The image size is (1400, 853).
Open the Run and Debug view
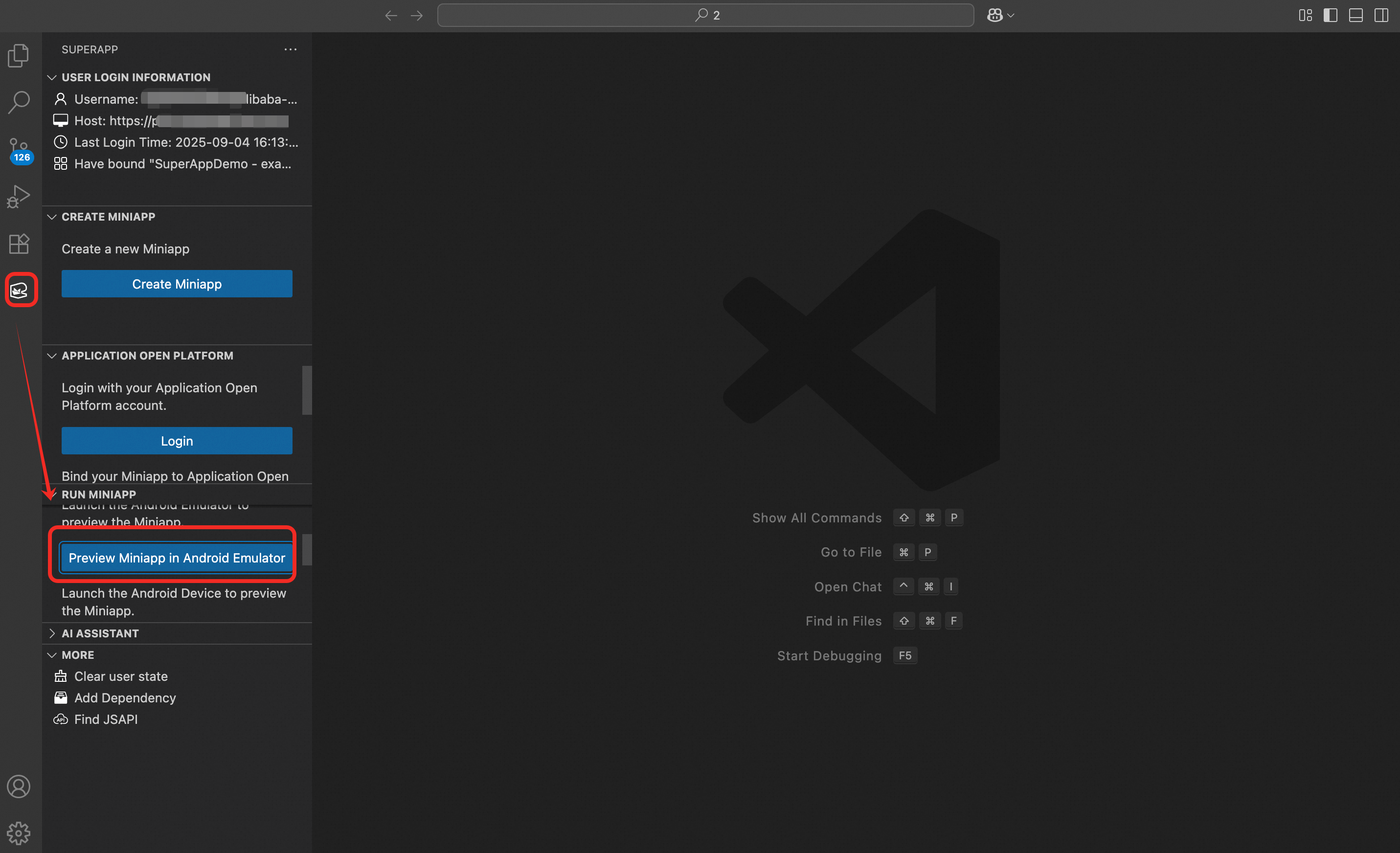(19, 197)
